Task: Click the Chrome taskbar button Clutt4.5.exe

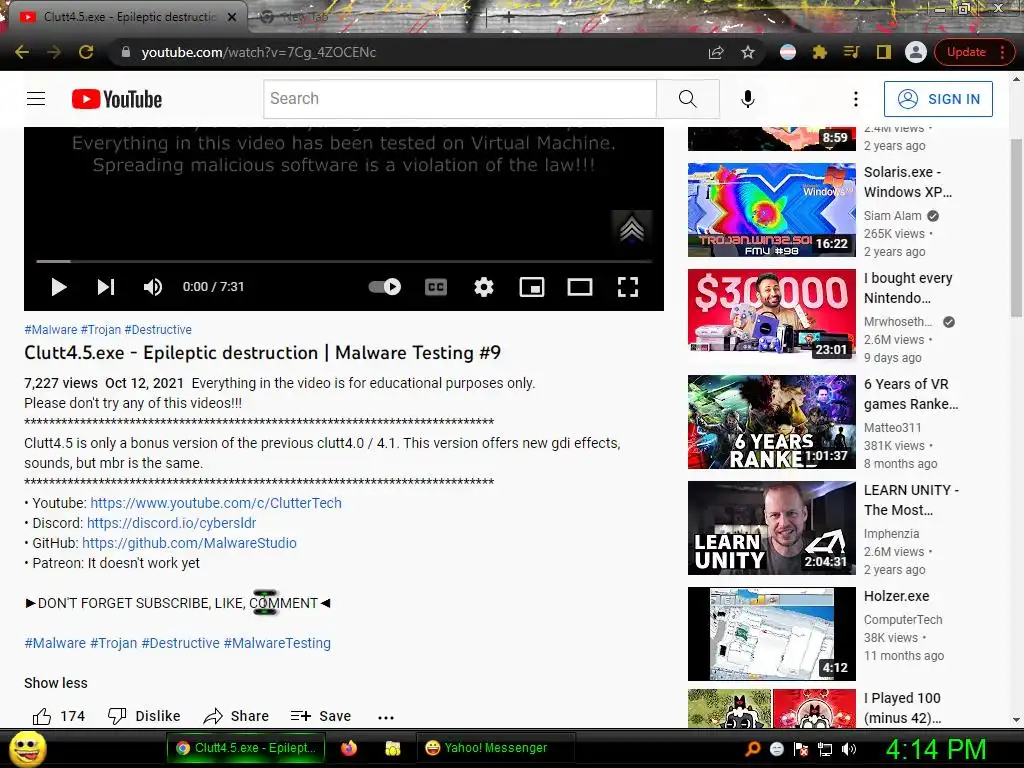Action: click(246, 748)
